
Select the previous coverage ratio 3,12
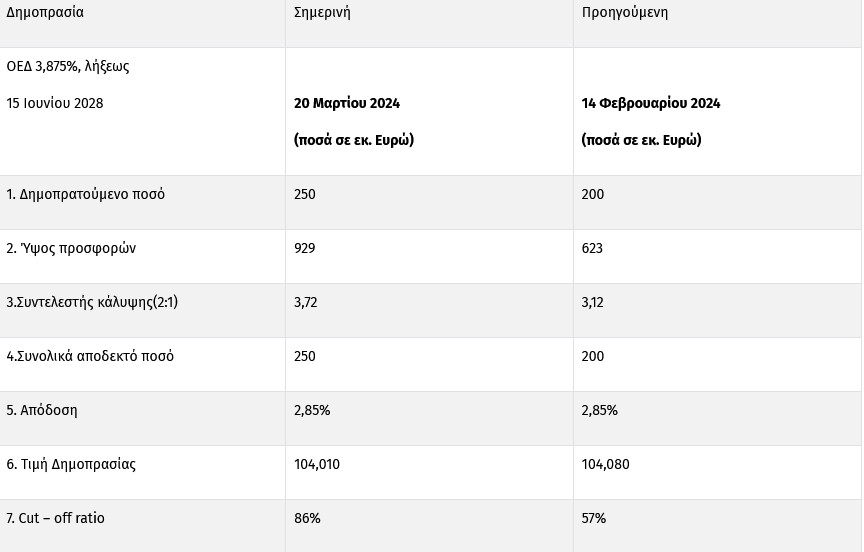tap(592, 302)
